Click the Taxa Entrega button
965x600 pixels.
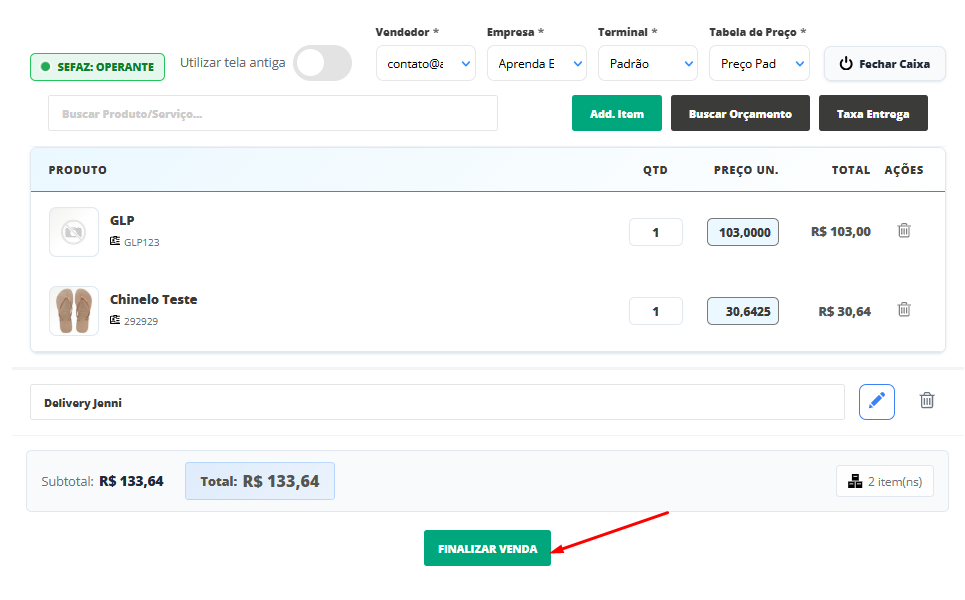(872, 114)
